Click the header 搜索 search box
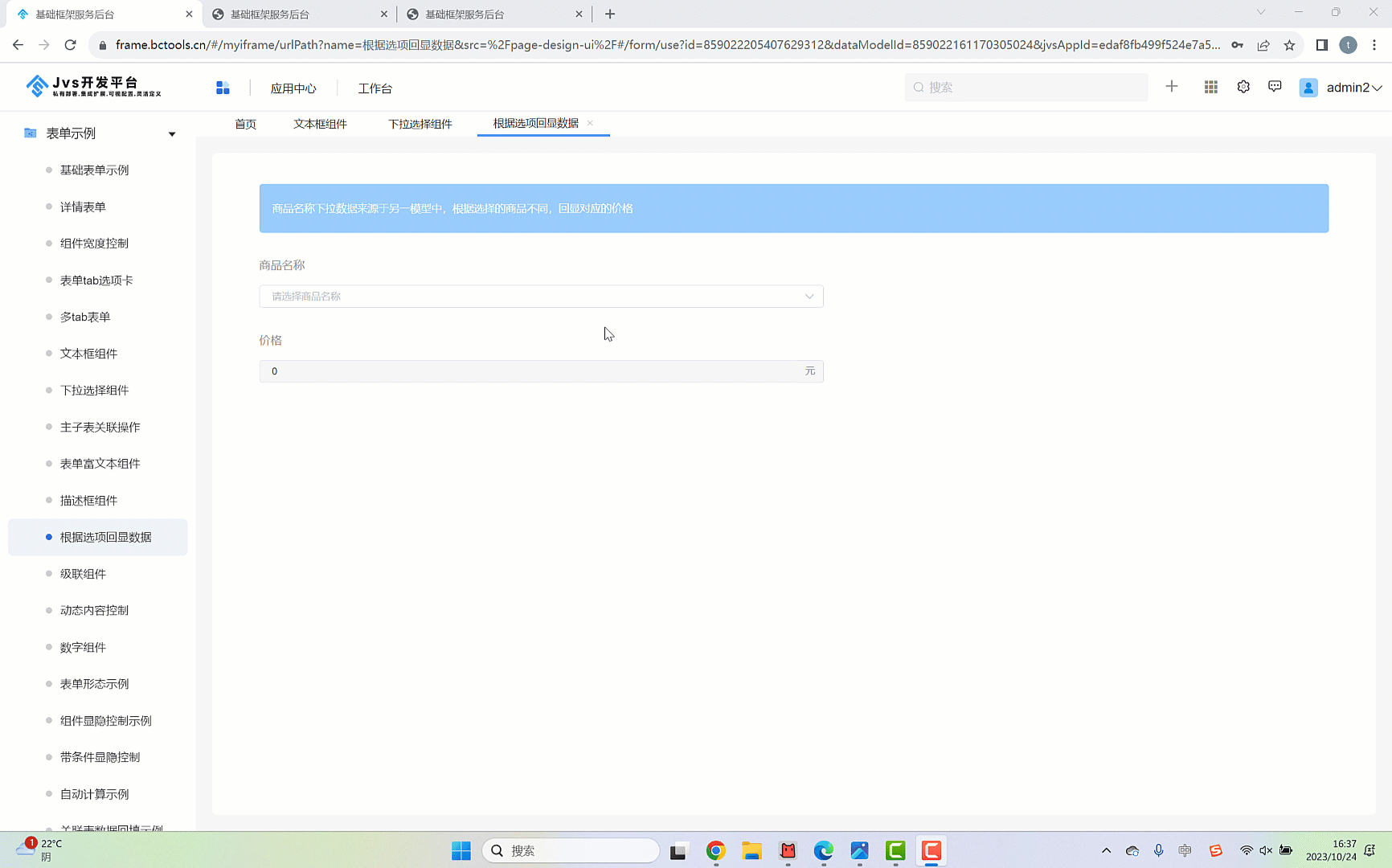The height and width of the screenshot is (868, 1392). (1026, 88)
